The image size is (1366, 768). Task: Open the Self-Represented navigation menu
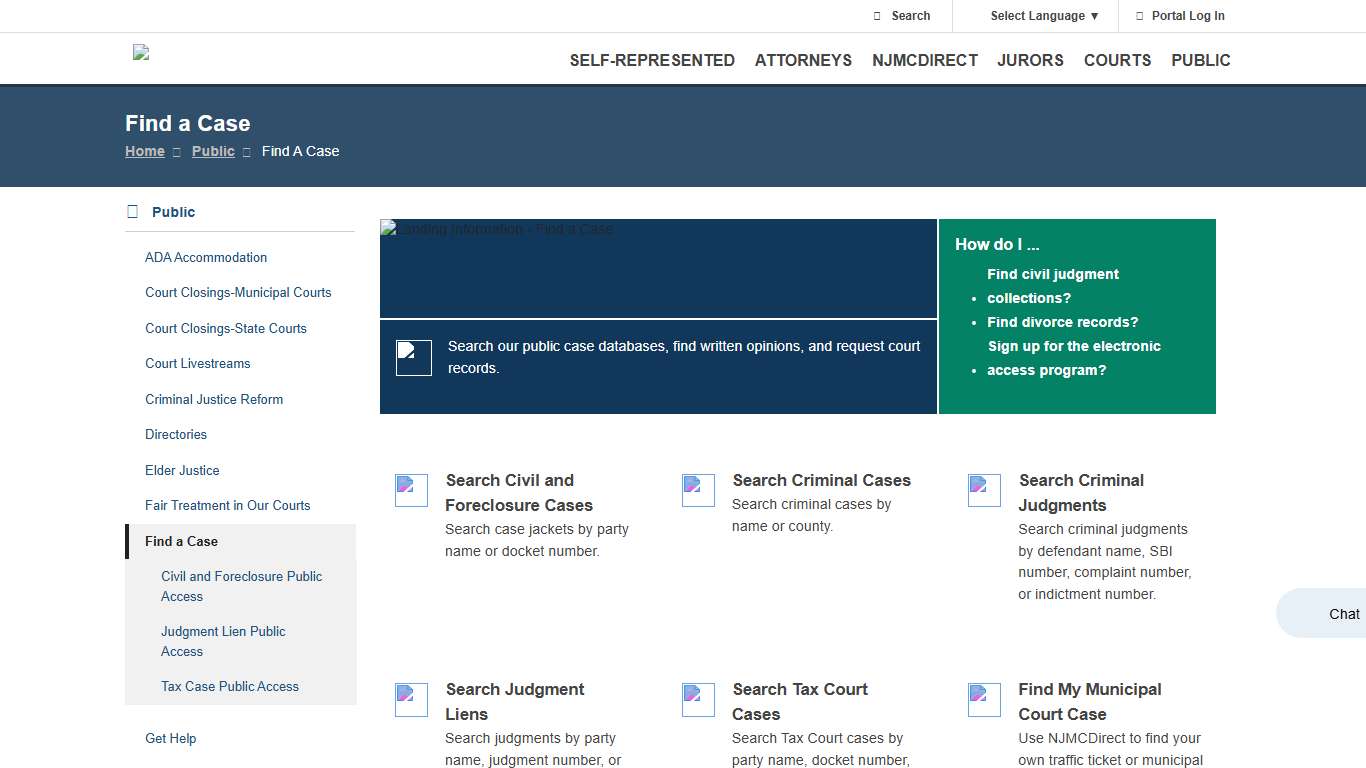(652, 60)
